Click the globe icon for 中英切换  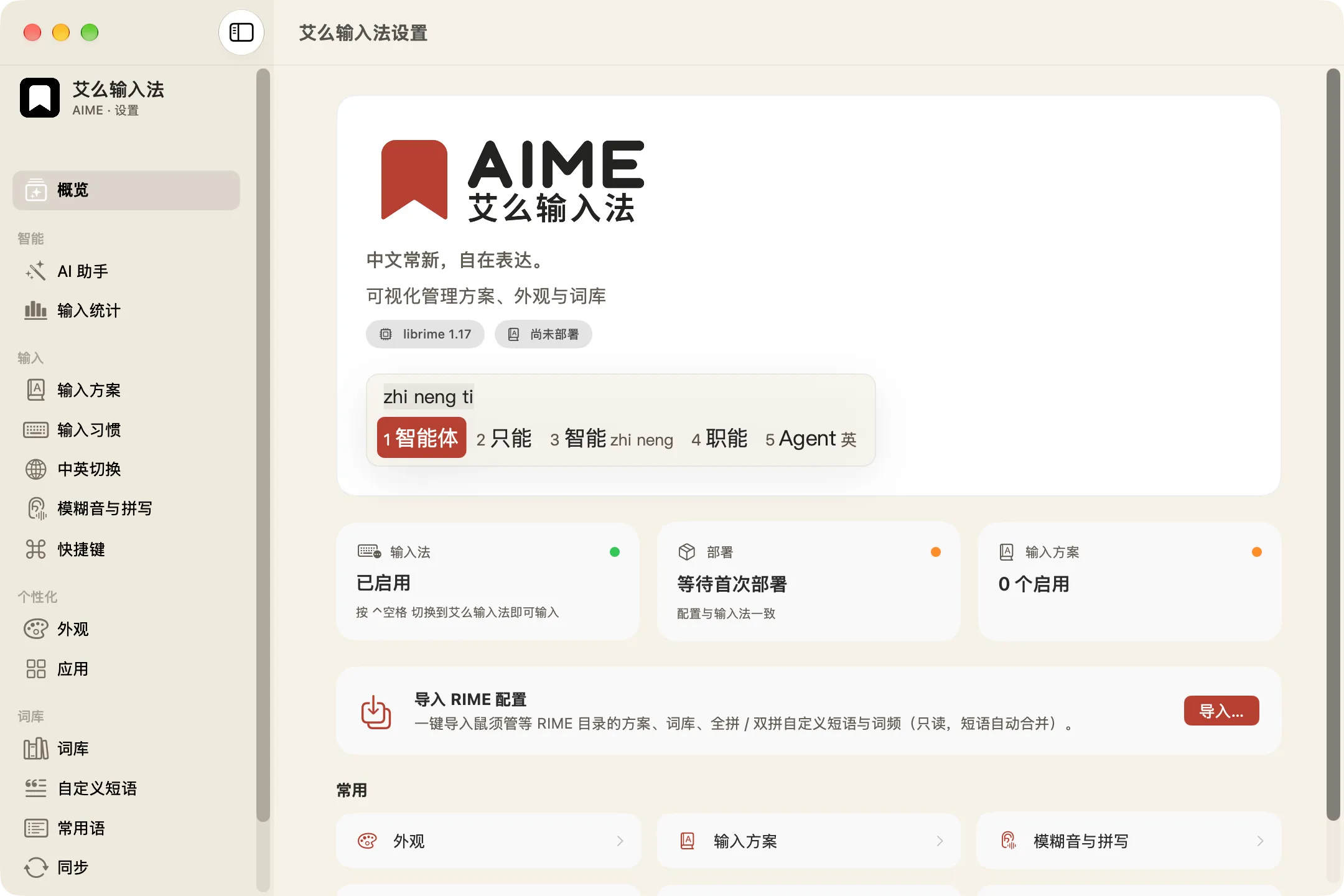36,469
